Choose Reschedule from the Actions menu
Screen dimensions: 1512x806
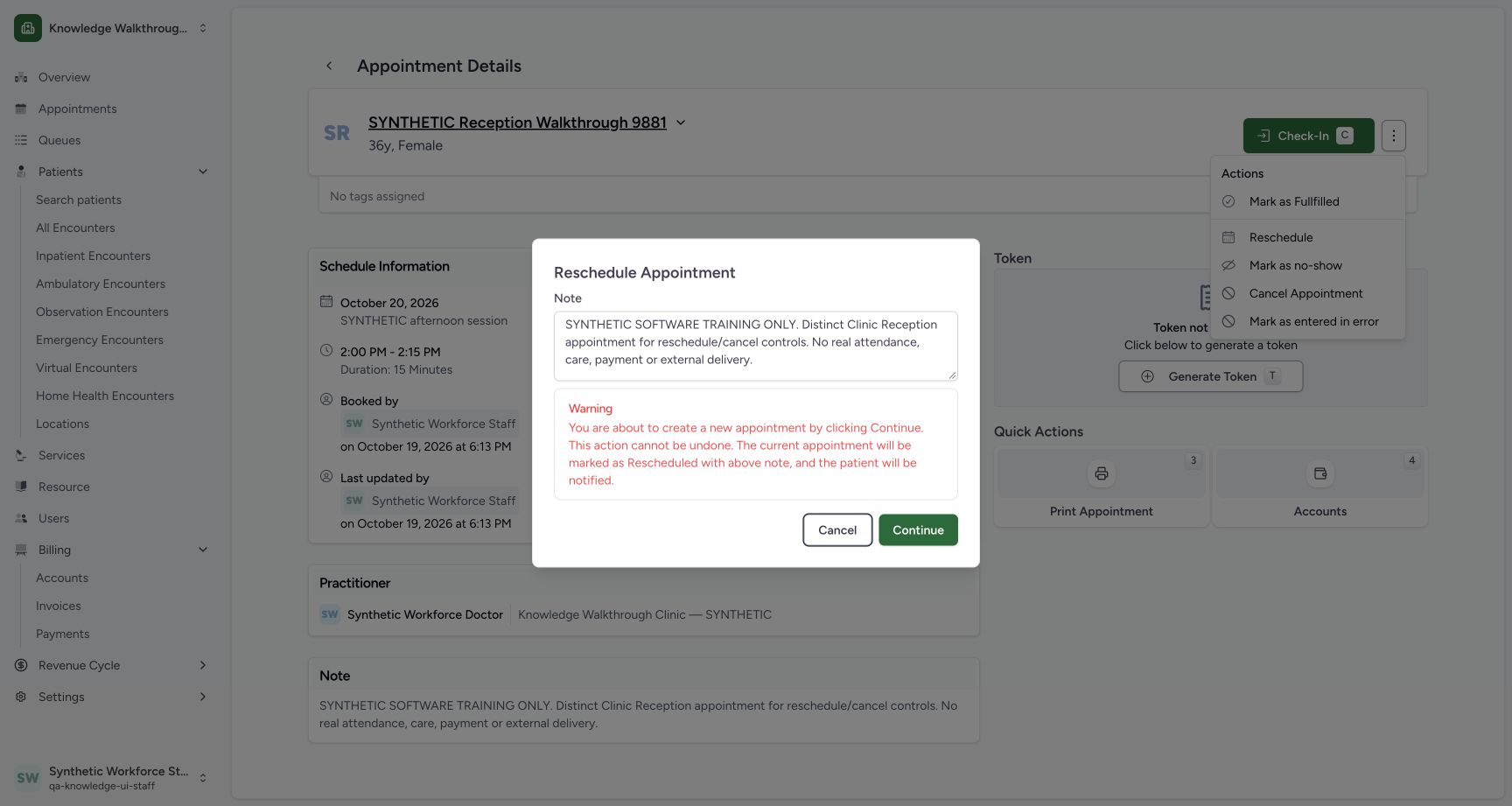(x=1307, y=237)
